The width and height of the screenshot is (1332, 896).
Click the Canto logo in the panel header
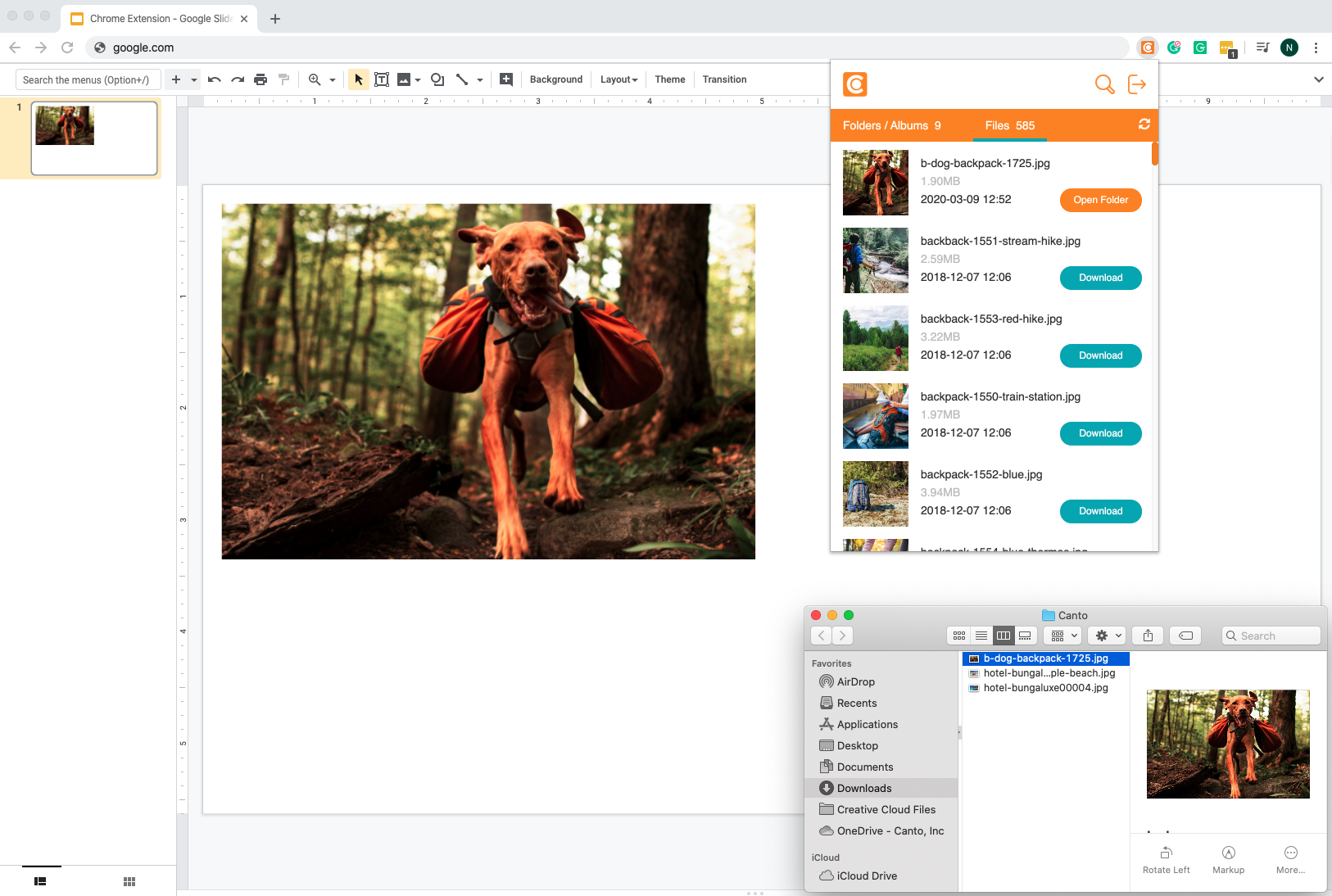click(855, 84)
